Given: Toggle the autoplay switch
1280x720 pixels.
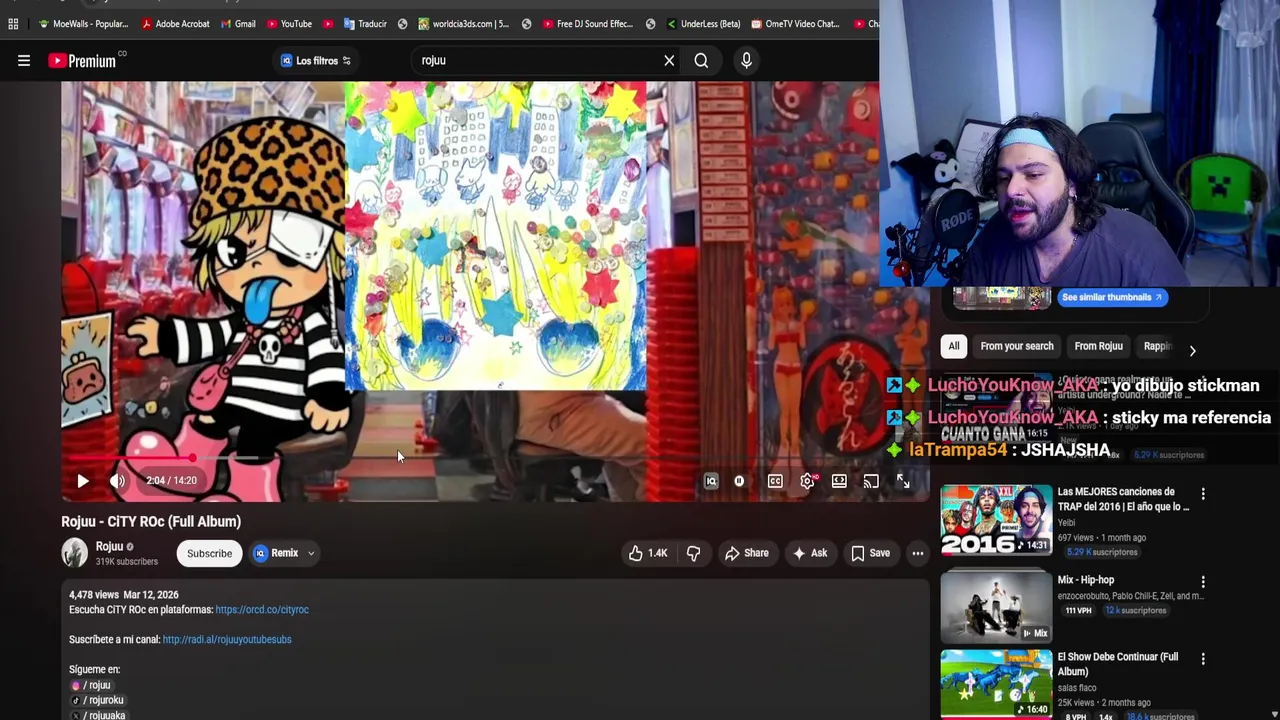Looking at the screenshot, I should (739, 481).
